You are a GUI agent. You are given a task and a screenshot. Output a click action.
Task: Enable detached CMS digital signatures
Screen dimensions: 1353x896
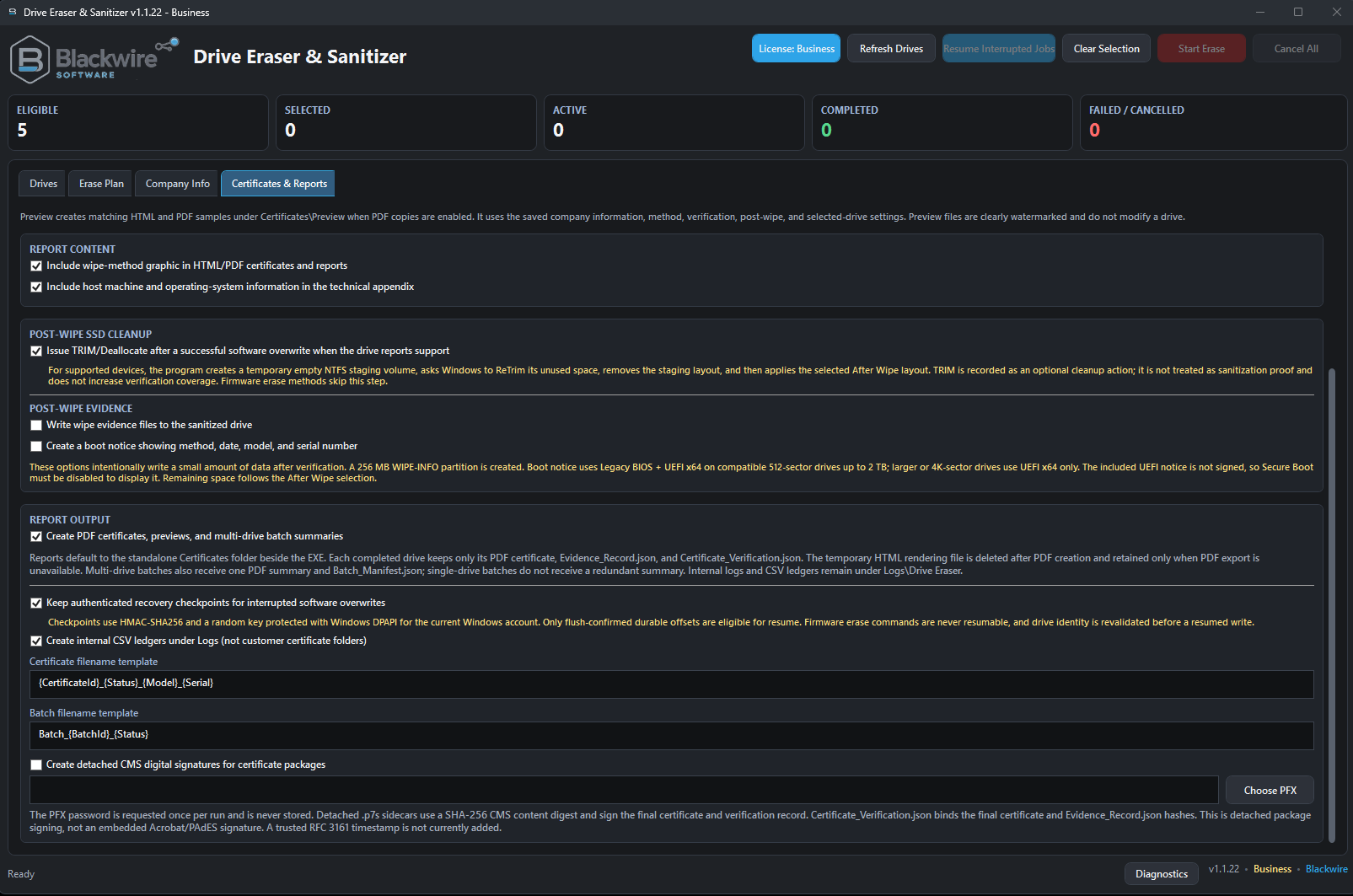[36, 765]
